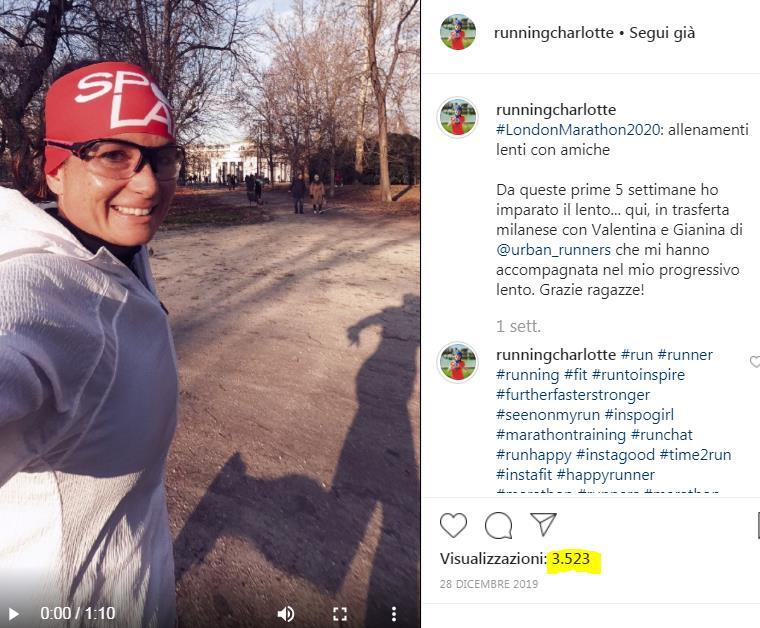This screenshot has width=760, height=628.
Task: Open comments via the speech bubble icon
Action: click(x=499, y=525)
